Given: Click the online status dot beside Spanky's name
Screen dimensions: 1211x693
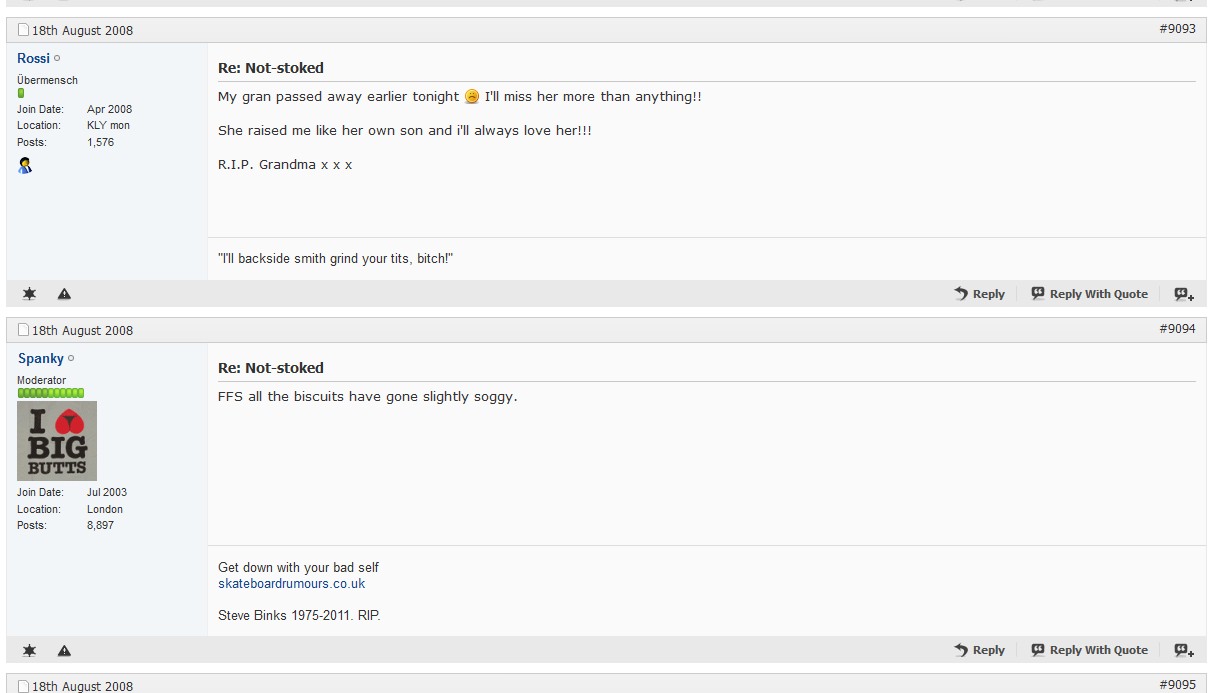Looking at the screenshot, I should tap(71, 359).
